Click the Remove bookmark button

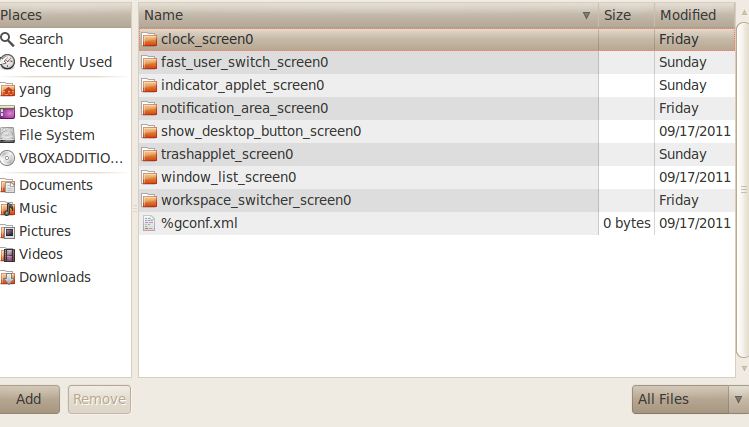click(x=99, y=399)
